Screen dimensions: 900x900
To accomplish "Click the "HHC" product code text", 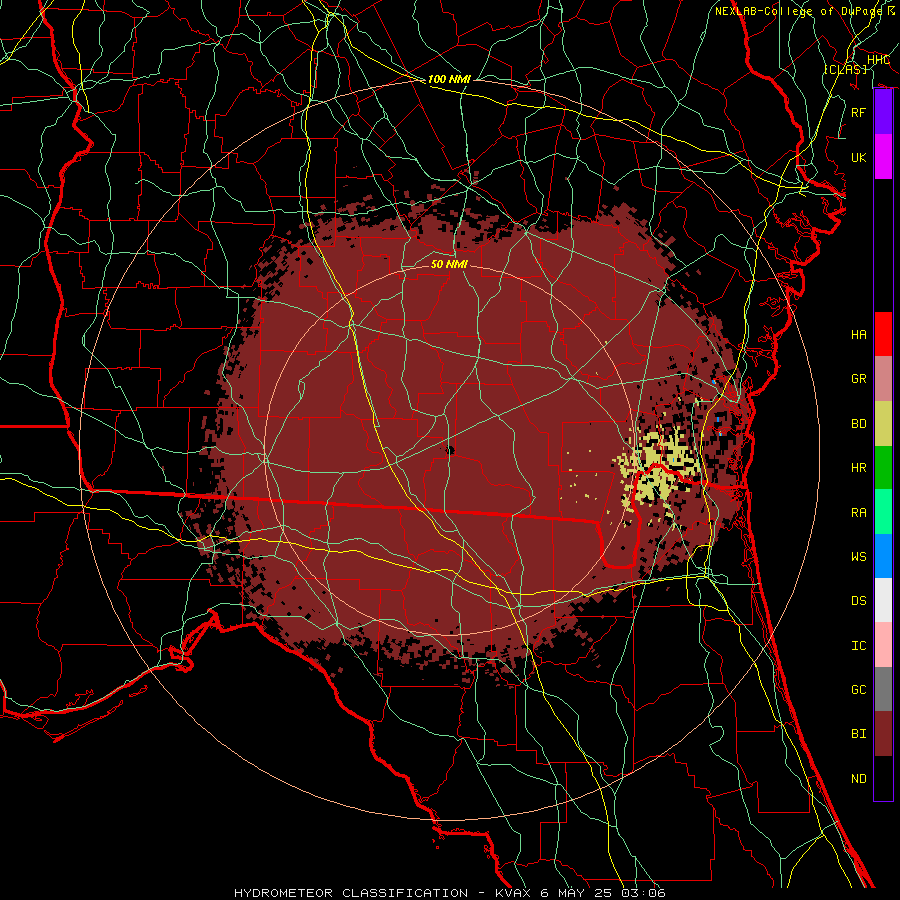I will pos(878,59).
